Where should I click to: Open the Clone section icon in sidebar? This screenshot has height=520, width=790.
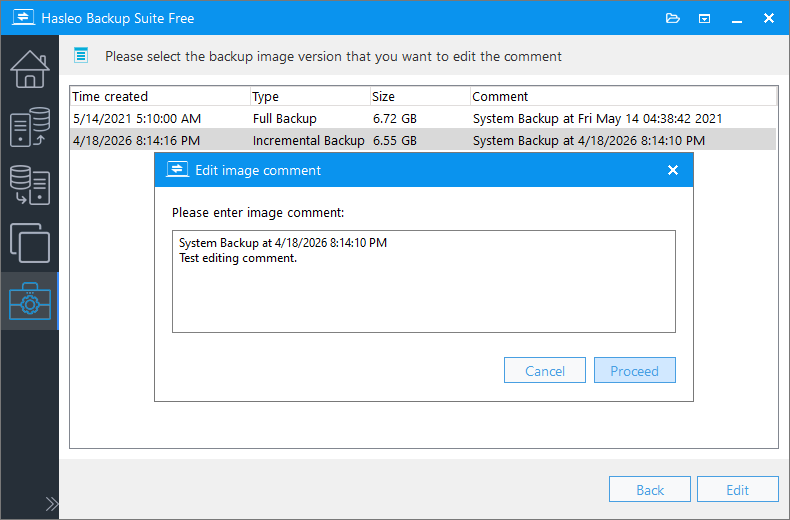[30, 243]
